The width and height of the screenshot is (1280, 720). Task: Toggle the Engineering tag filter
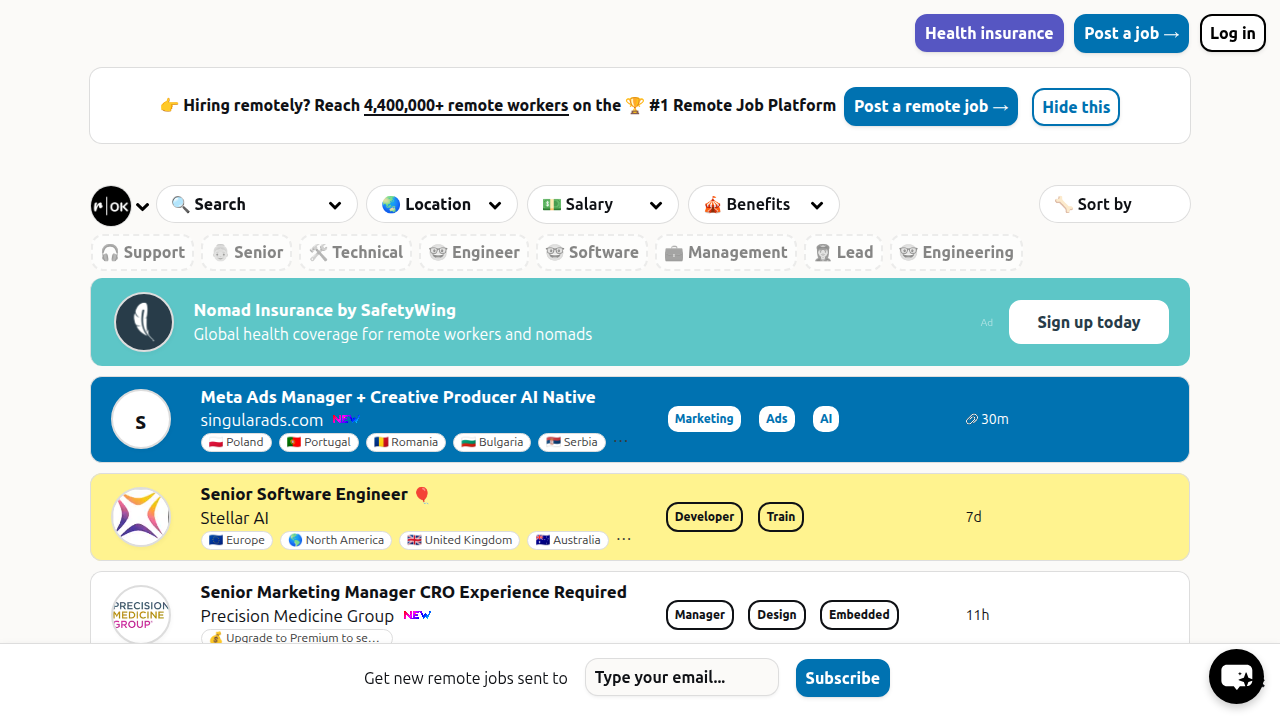tap(957, 252)
